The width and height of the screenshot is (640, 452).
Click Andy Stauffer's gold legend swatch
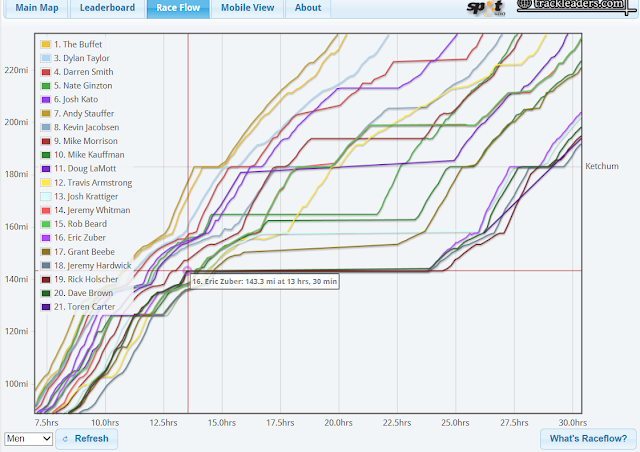(x=46, y=114)
